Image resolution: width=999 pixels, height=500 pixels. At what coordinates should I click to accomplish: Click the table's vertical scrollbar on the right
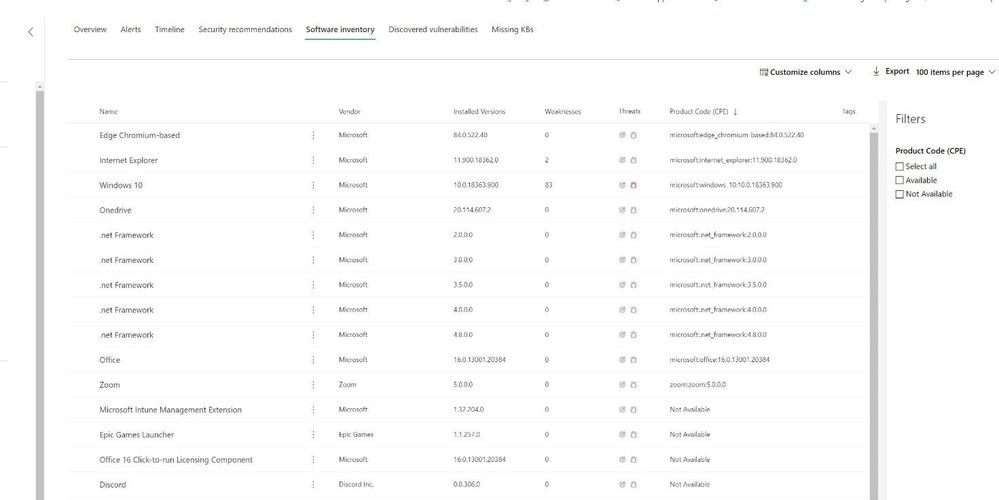(873, 315)
